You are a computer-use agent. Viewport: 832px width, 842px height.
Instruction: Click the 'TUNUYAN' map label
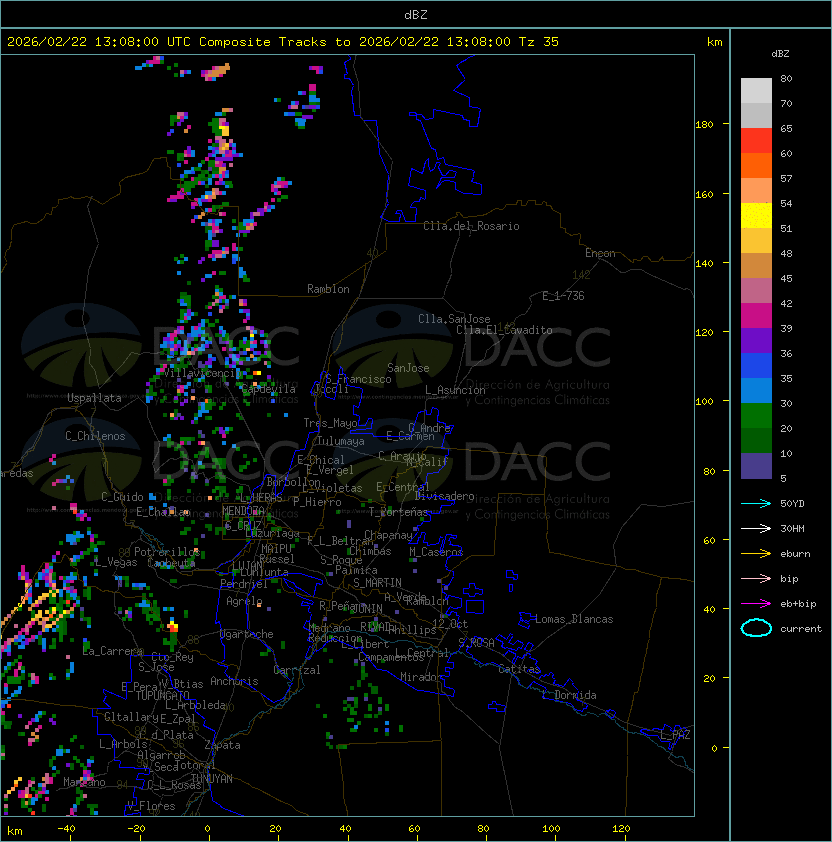212,779
